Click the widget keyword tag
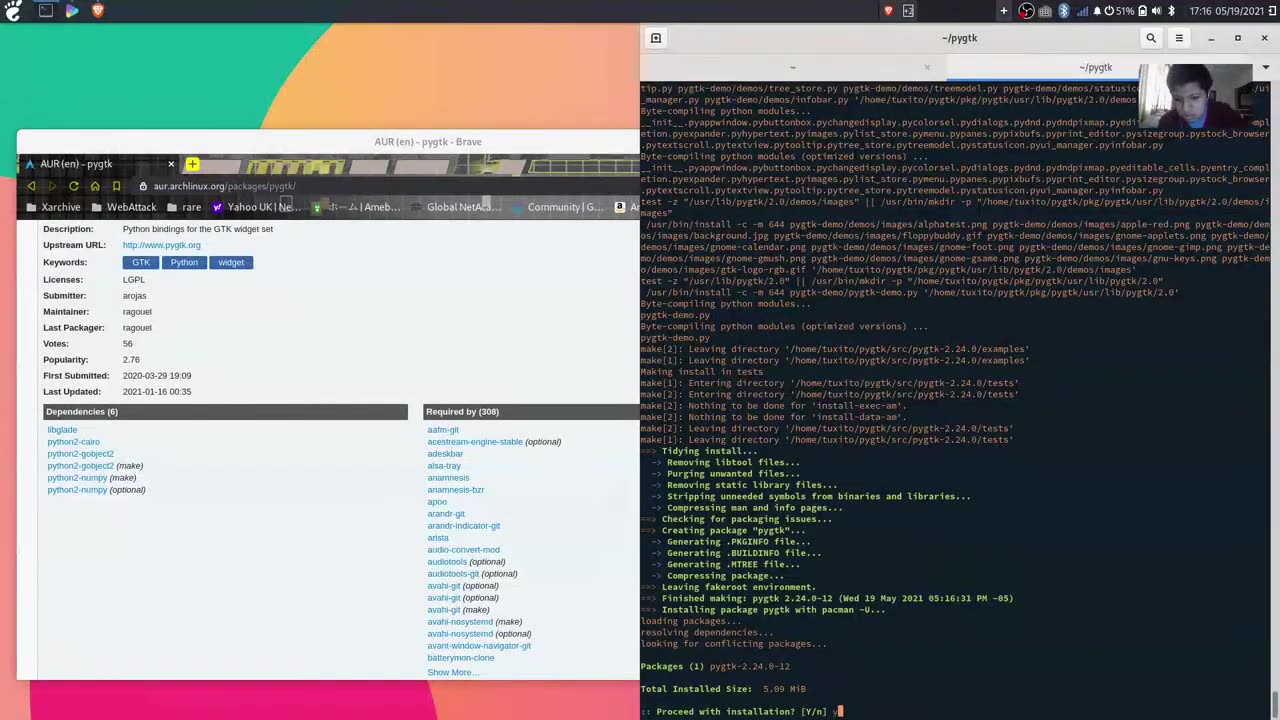This screenshot has height=720, width=1280. pyautogui.click(x=231, y=262)
